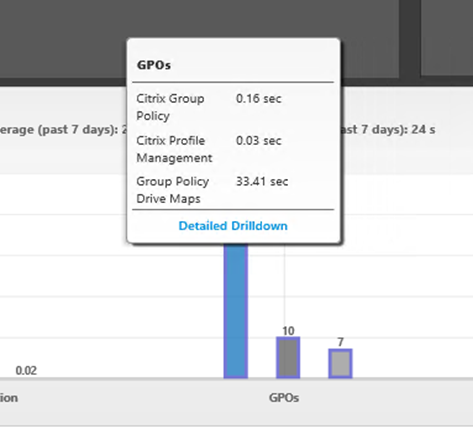Select the dark gray bar labeled 10
This screenshot has height=434, width=473.
coord(288,357)
